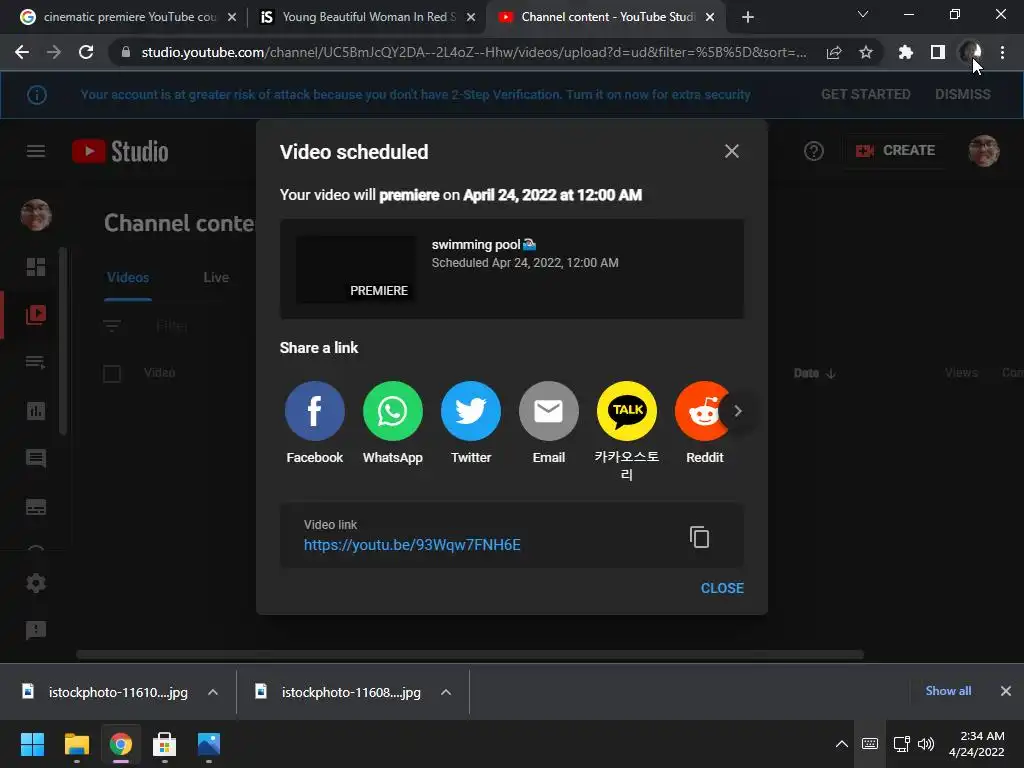Open the tab search dropdown arrow
1024x768 pixels.
tap(863, 14)
